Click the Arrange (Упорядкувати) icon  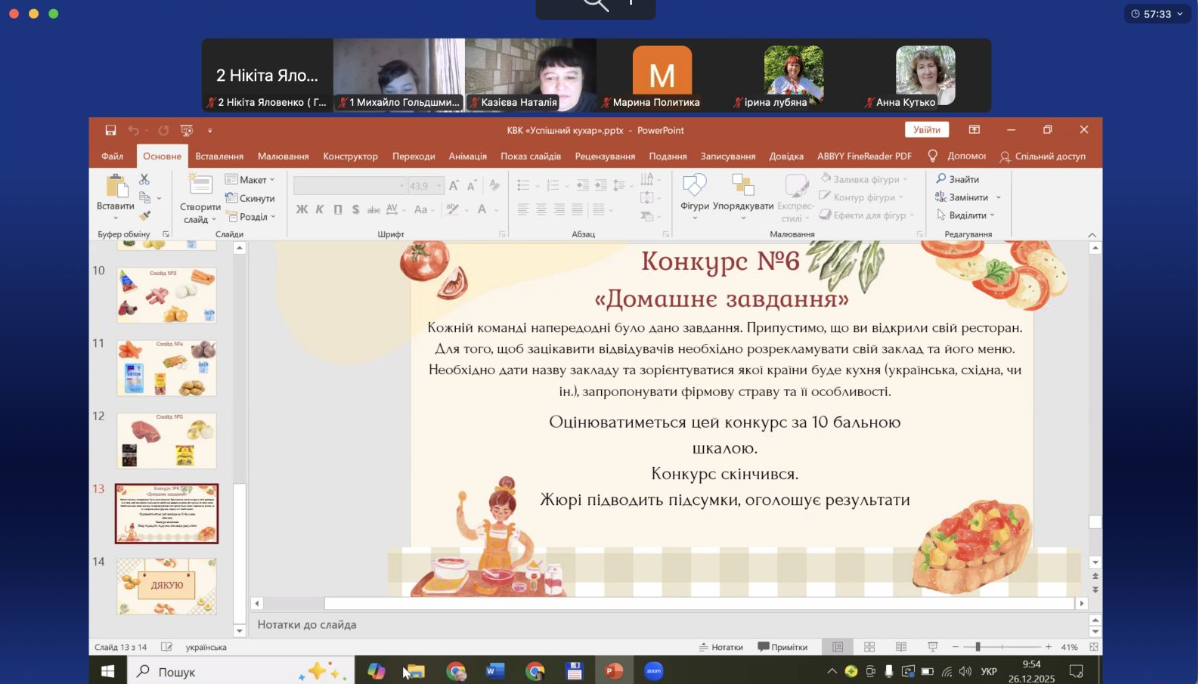pos(743,186)
